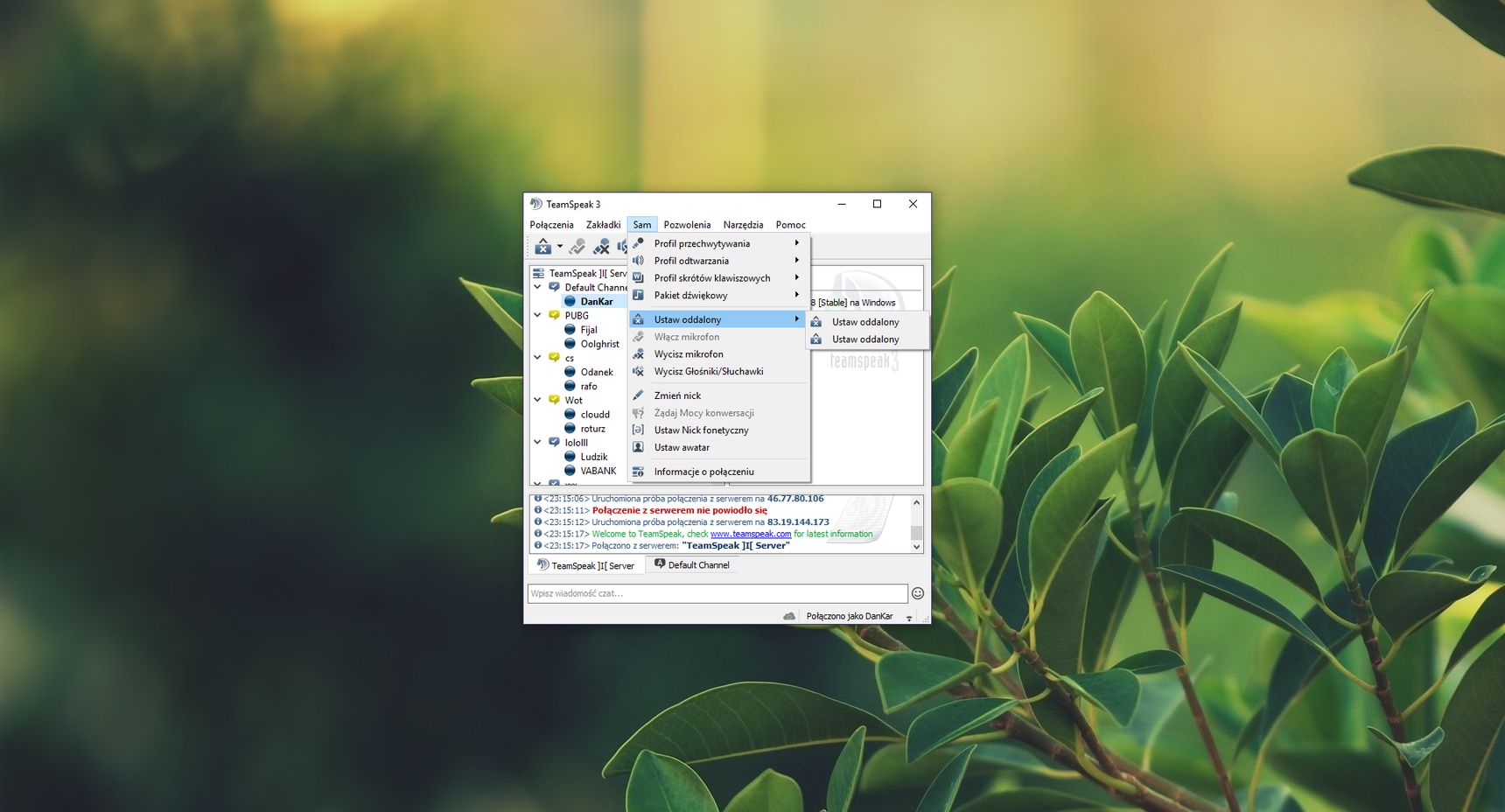Switch to the Default Channel chat tab
Viewport: 1505px width, 812px height.
(x=691, y=565)
